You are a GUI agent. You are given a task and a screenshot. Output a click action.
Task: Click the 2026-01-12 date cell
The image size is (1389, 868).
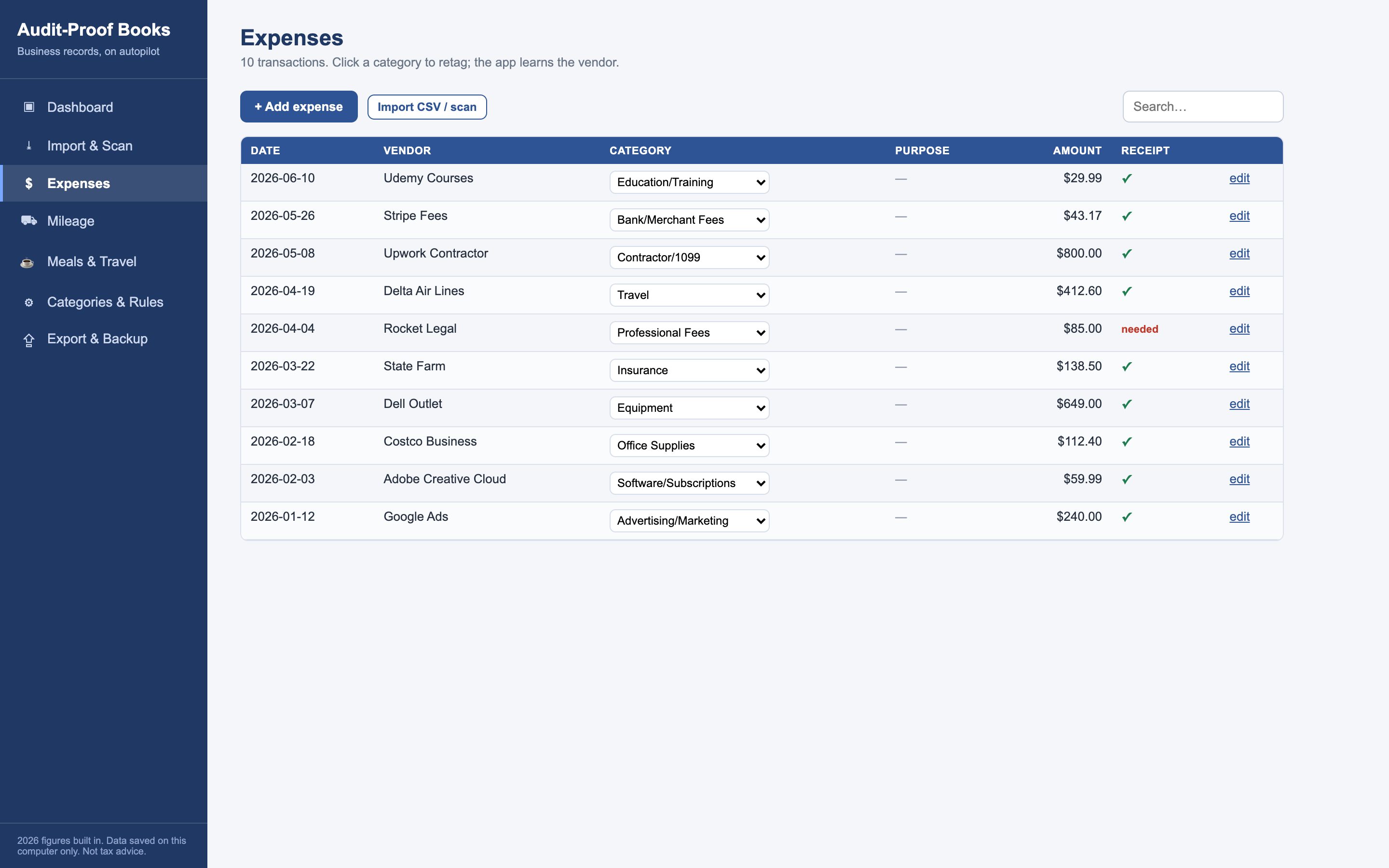click(283, 516)
